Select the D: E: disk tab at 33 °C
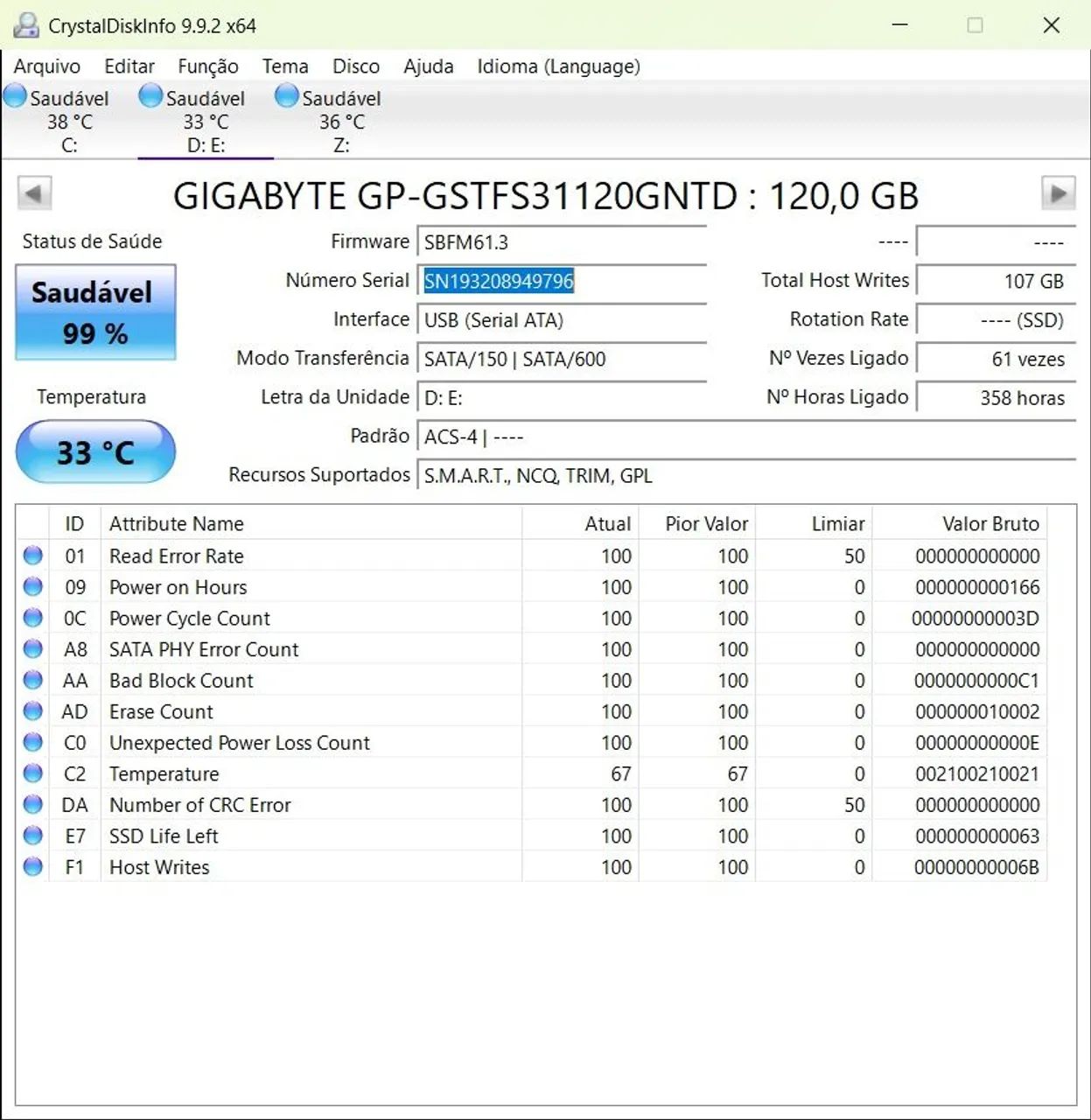The image size is (1091, 1120). (x=206, y=121)
